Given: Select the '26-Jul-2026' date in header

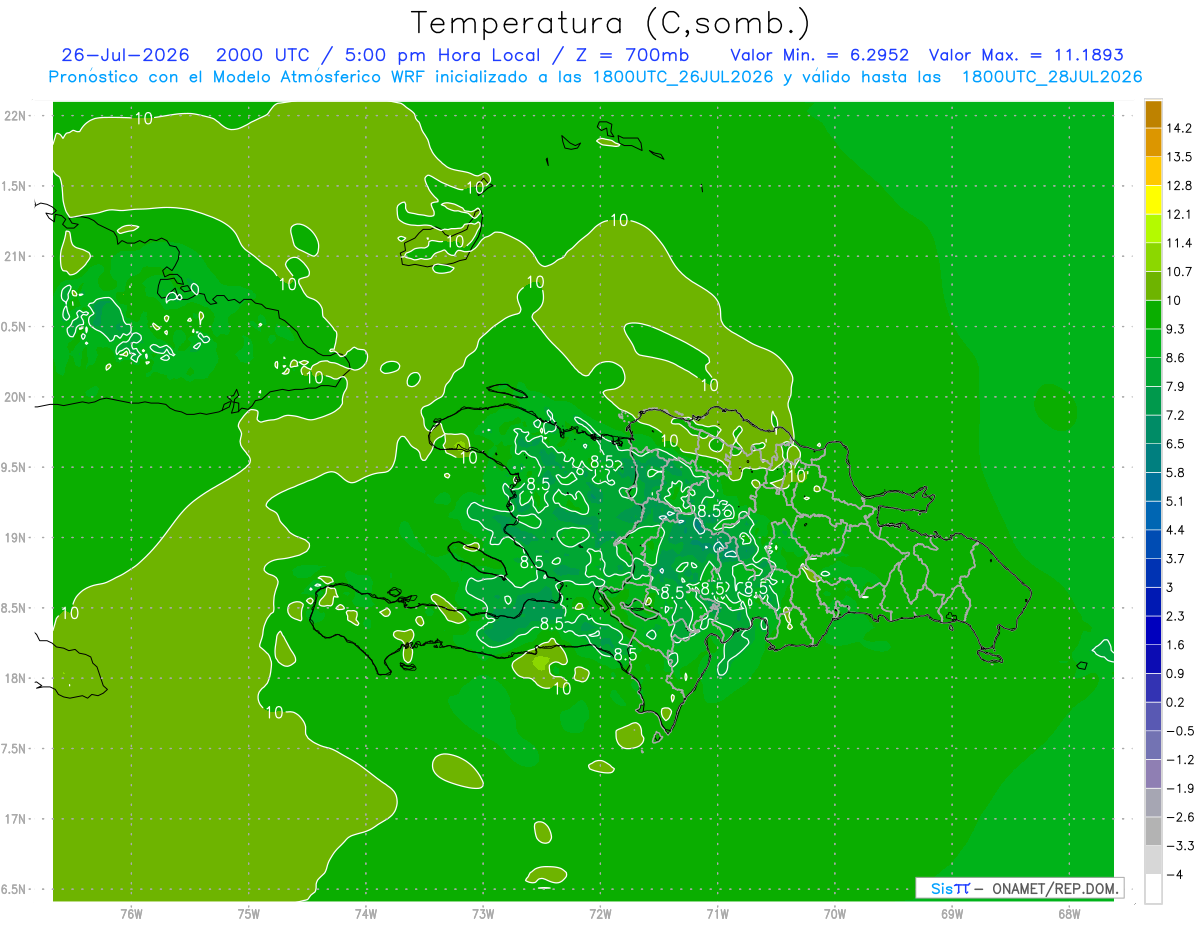Looking at the screenshot, I should coord(125,55).
